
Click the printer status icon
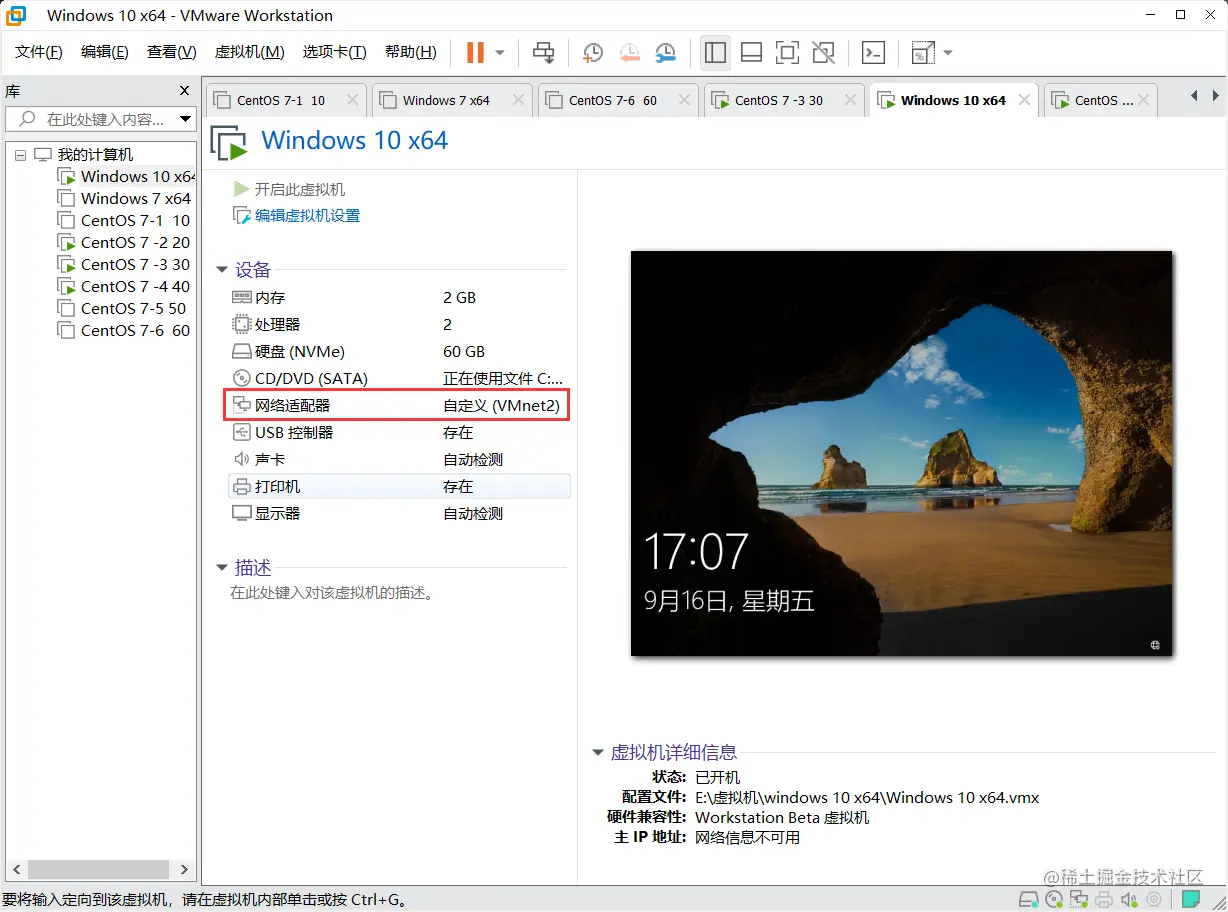pos(1104,900)
